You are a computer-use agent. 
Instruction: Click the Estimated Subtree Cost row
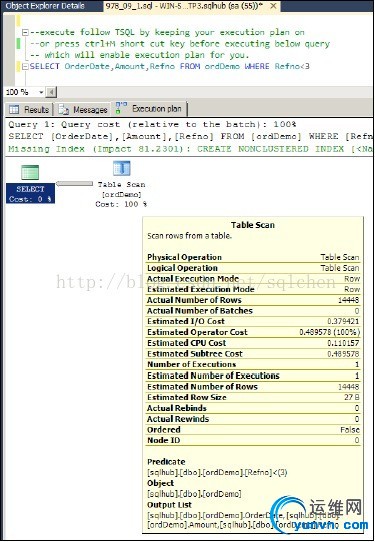(x=253, y=354)
